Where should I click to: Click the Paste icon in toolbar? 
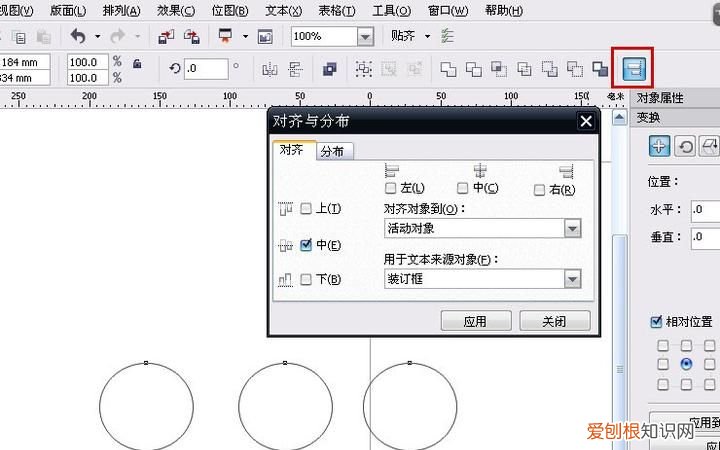pos(44,37)
